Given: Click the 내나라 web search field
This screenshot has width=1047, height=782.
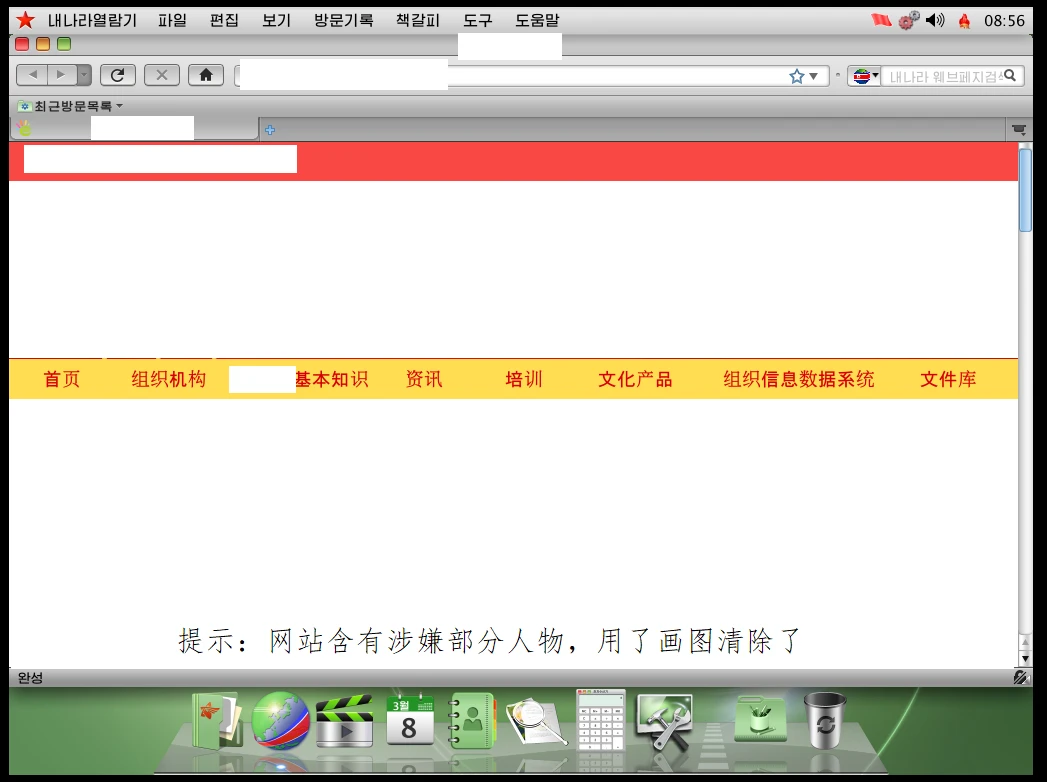Looking at the screenshot, I should pos(943,76).
